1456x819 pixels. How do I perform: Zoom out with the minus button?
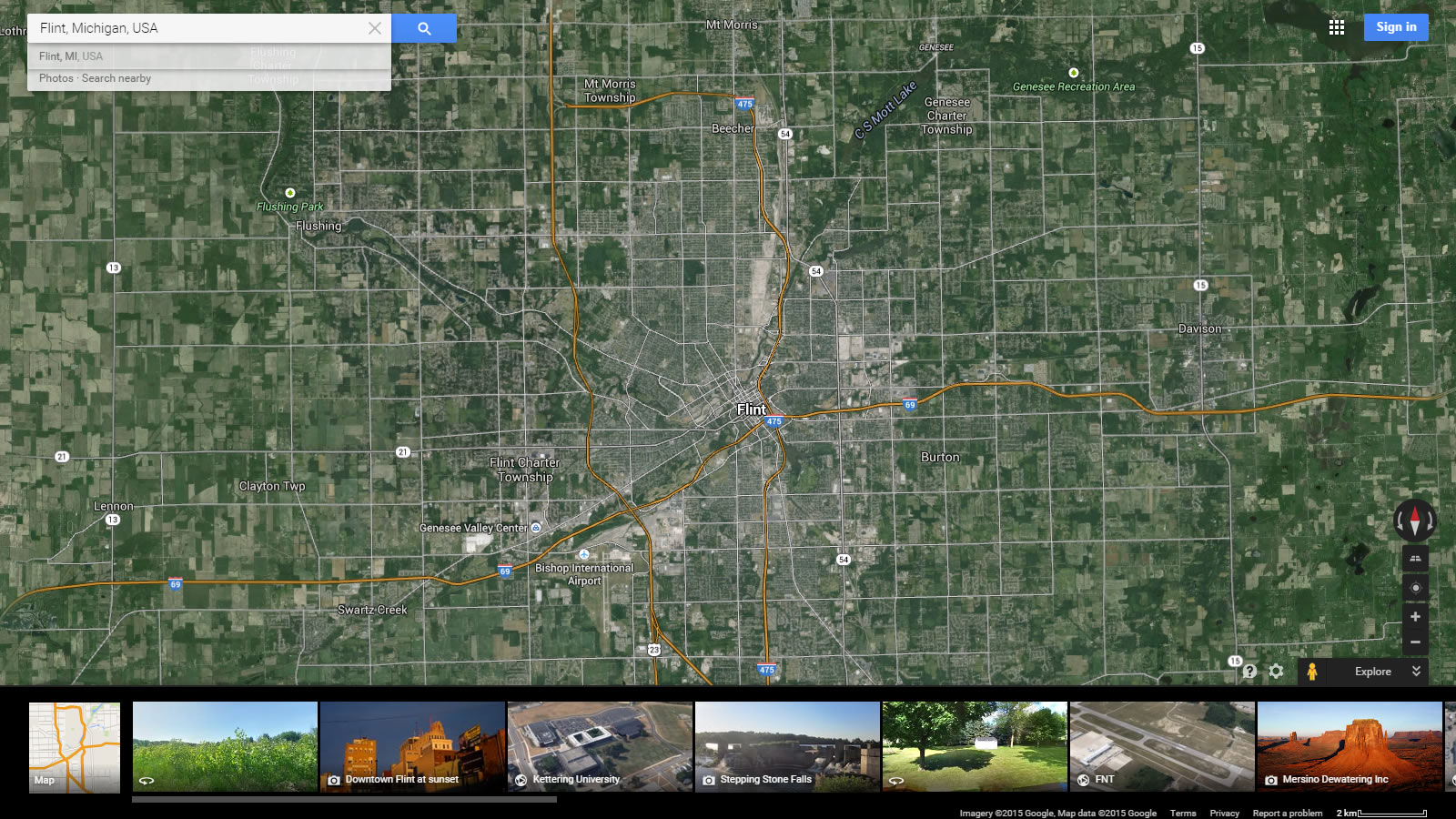coord(1415,642)
